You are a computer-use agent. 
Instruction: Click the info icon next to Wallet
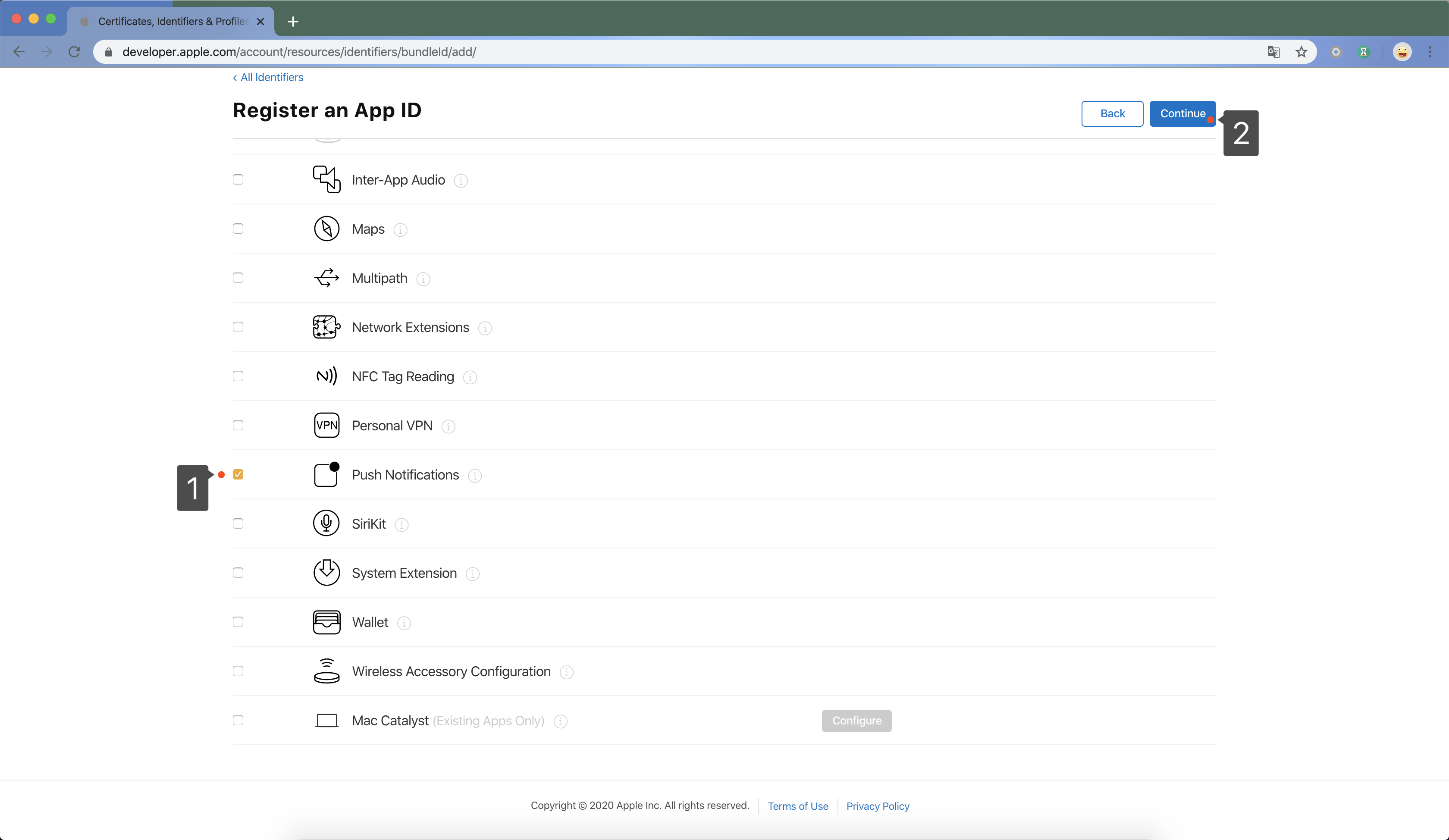tap(404, 623)
